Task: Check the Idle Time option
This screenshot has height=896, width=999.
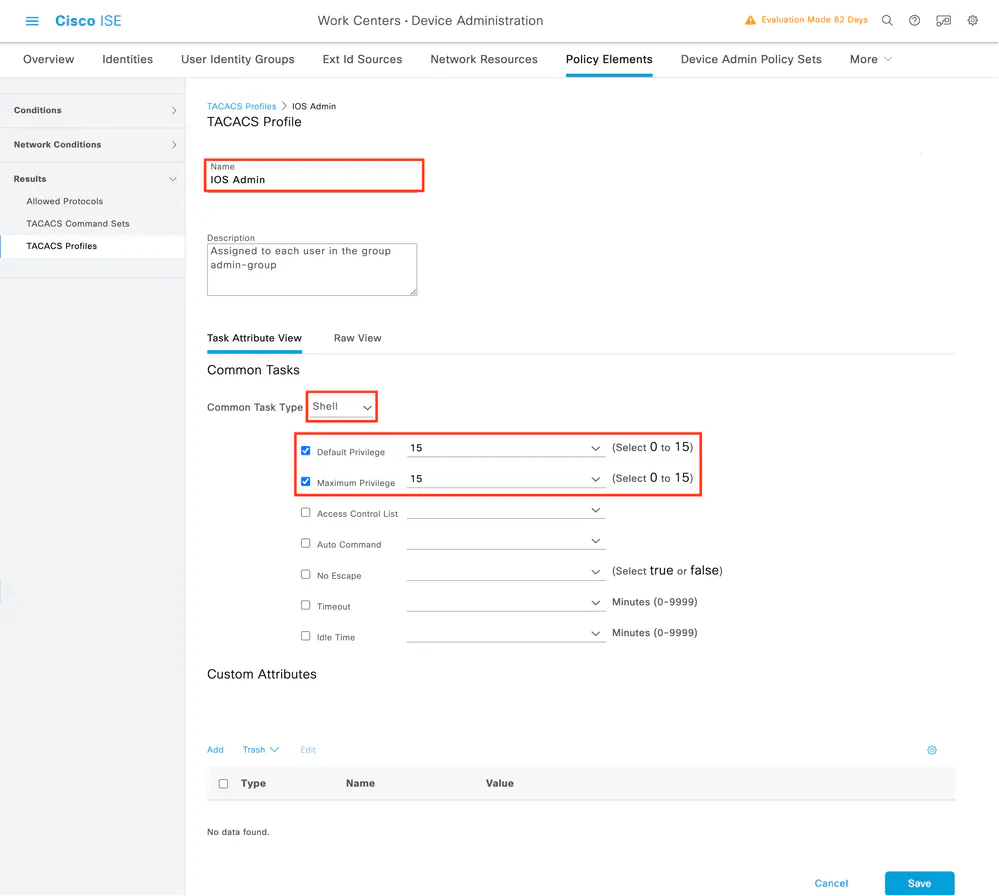Action: [305, 637]
